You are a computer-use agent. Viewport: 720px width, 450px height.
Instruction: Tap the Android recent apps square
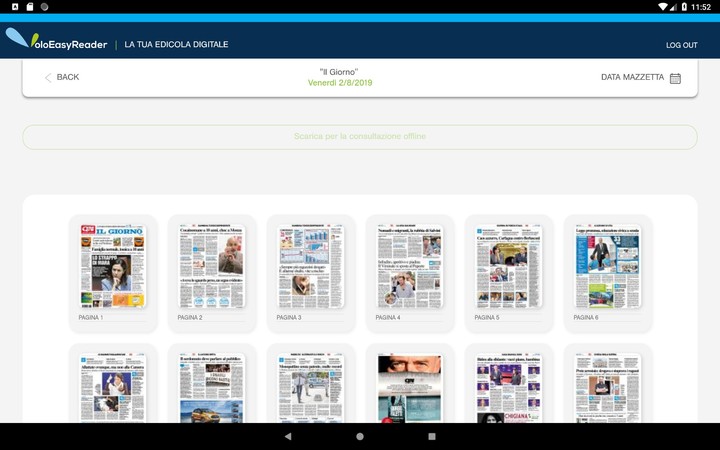pos(432,436)
